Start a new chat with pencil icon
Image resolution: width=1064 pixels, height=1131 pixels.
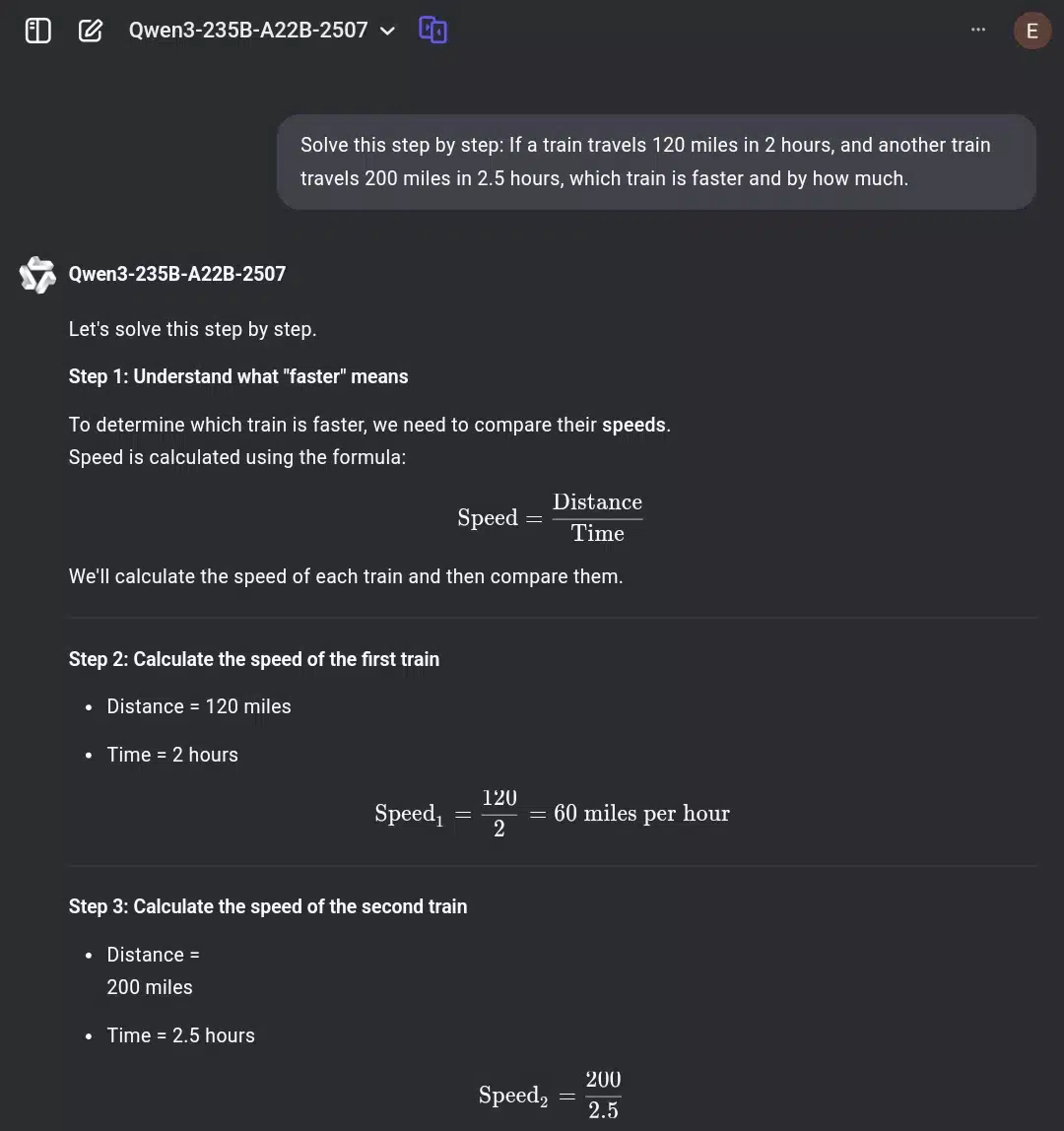(x=91, y=31)
